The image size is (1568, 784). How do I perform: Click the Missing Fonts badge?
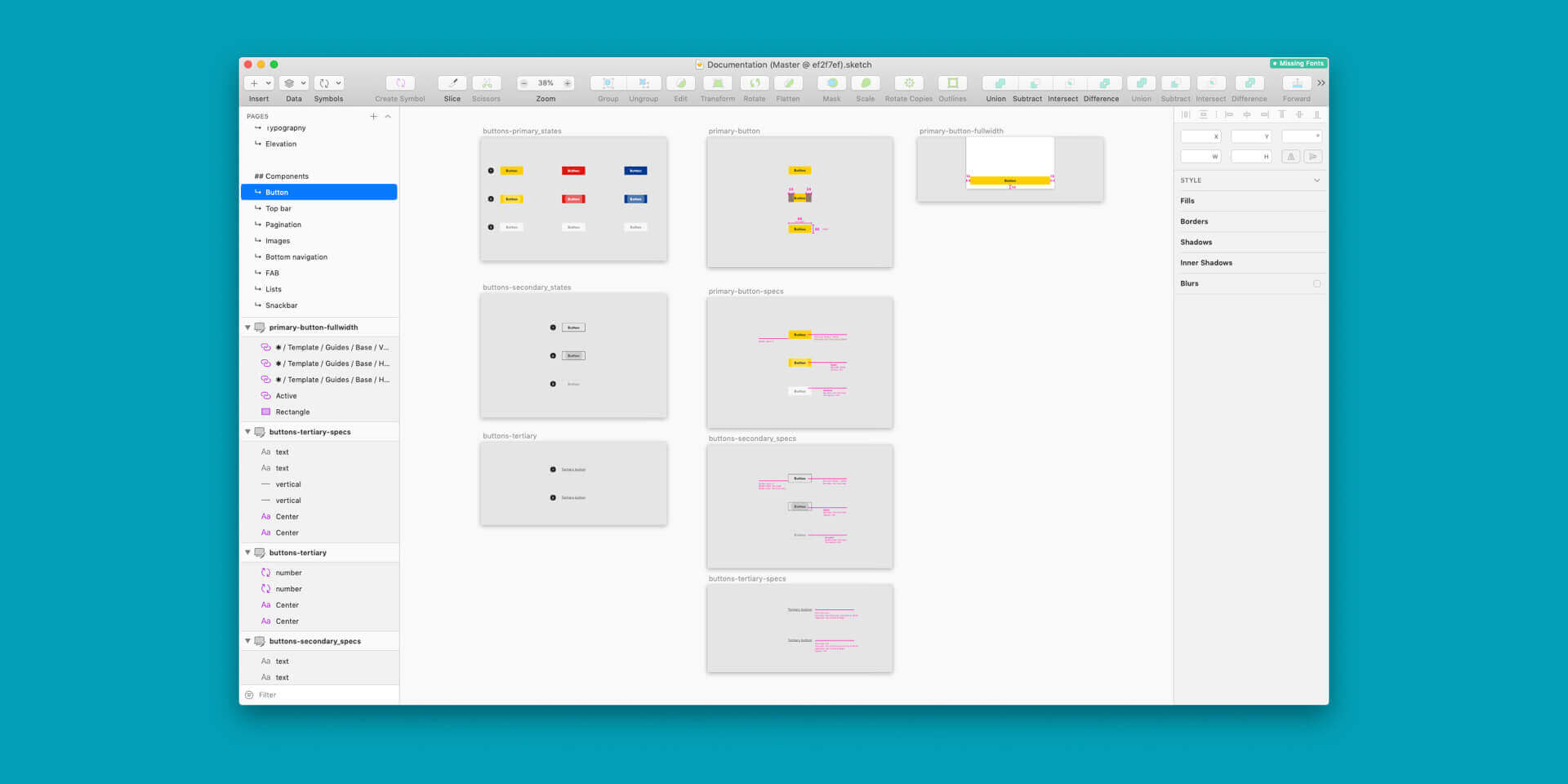point(1298,64)
